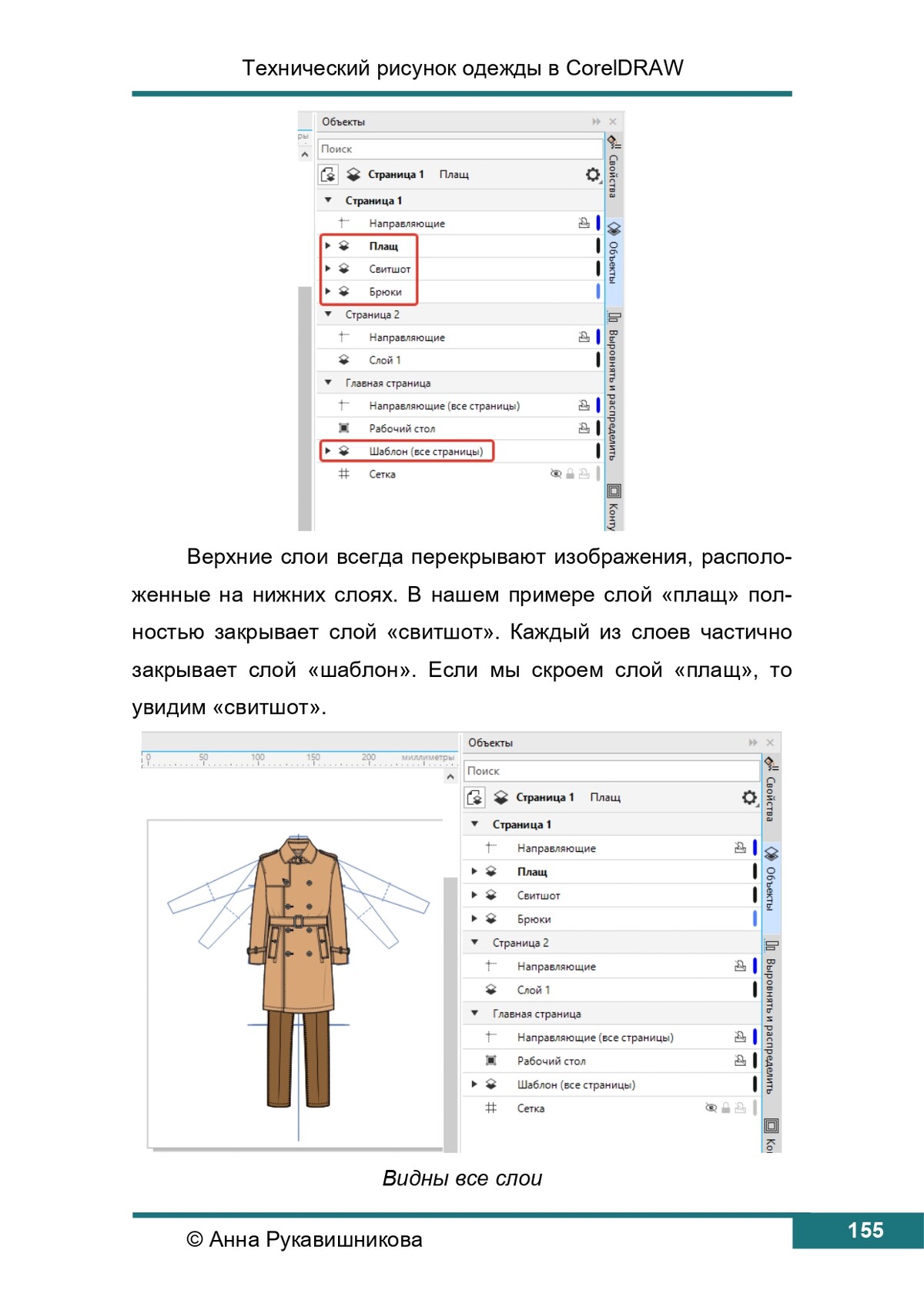Open the Свойства side tab in the upper docker
The image size is (924, 1307).
pyautogui.click(x=614, y=166)
